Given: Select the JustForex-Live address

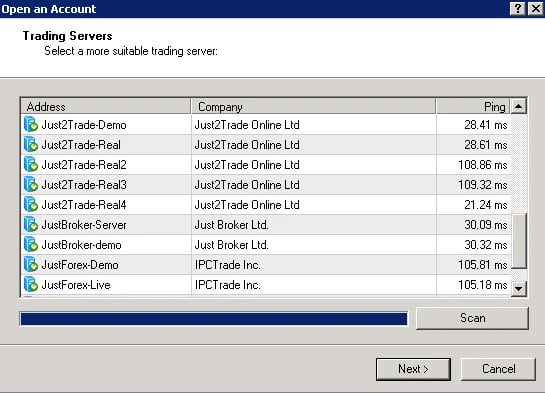Looking at the screenshot, I should pos(76,285).
